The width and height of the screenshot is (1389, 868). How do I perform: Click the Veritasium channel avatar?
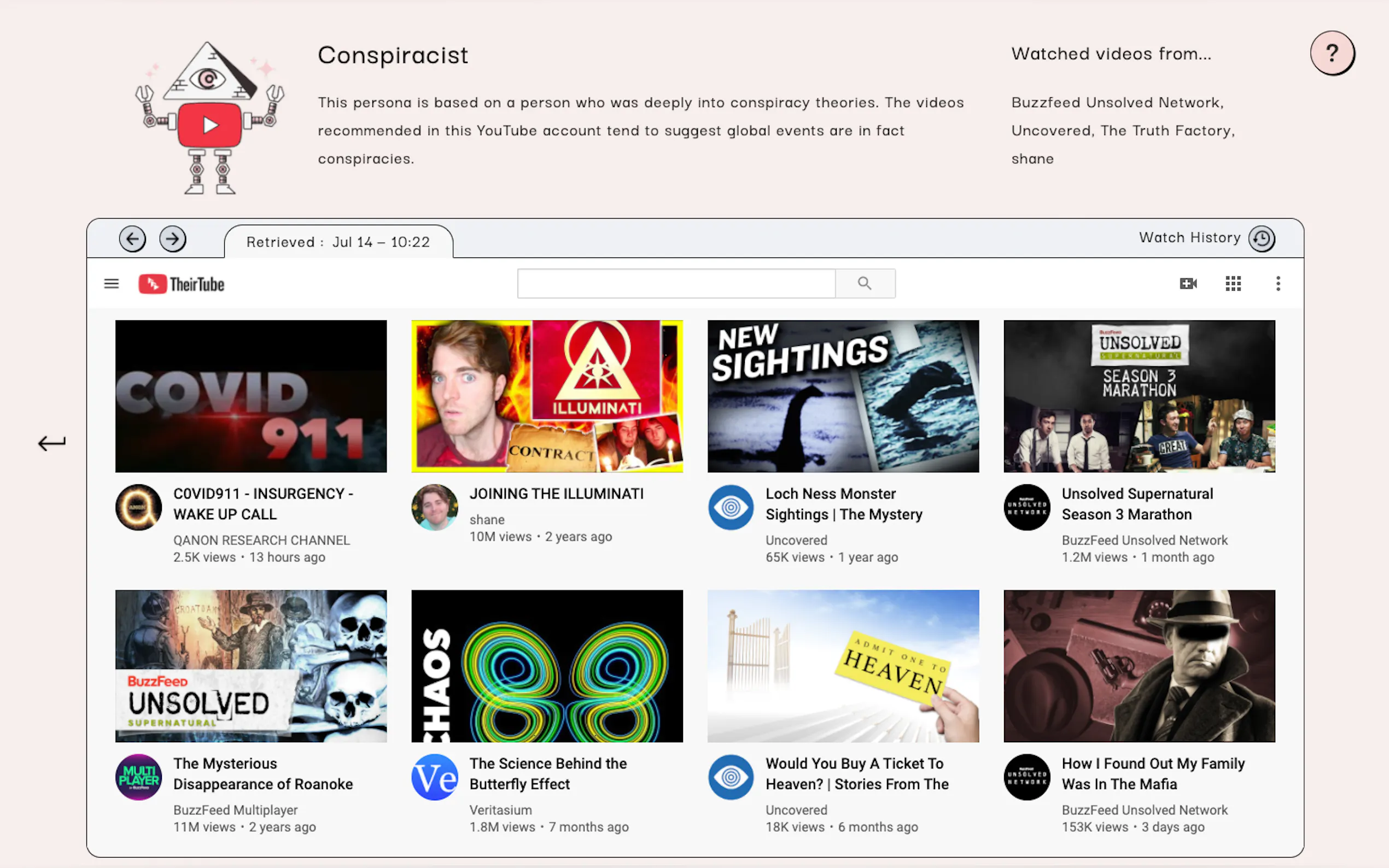(x=435, y=777)
